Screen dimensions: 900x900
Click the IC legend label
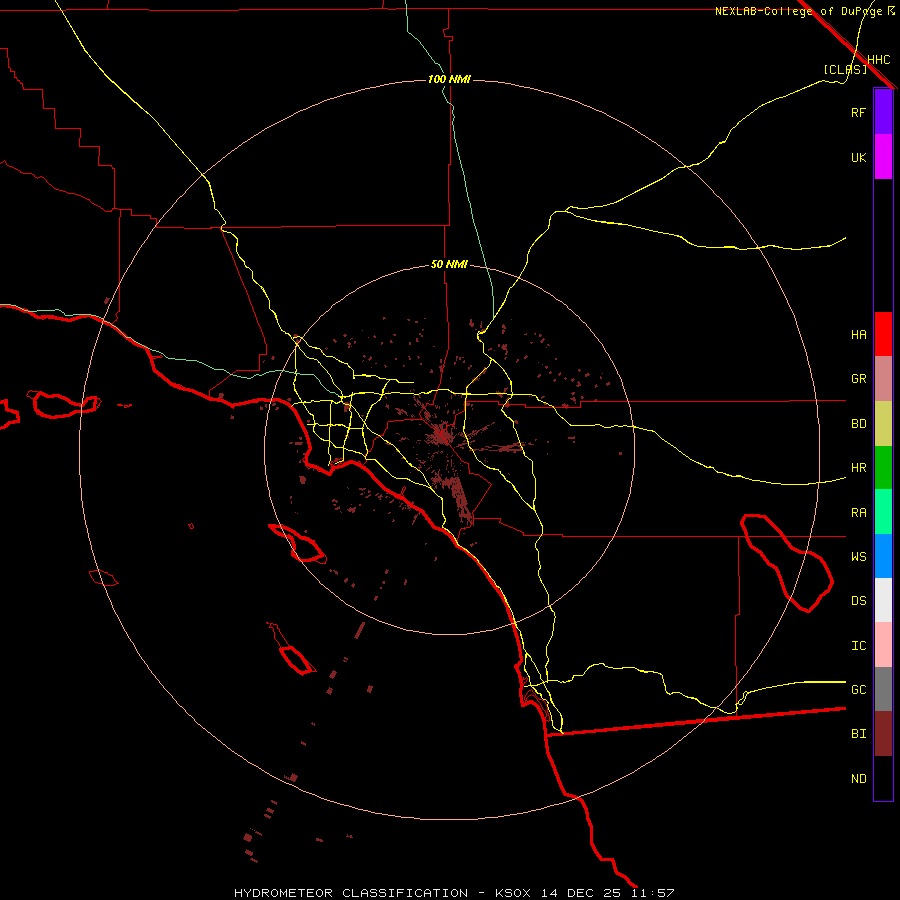point(858,646)
